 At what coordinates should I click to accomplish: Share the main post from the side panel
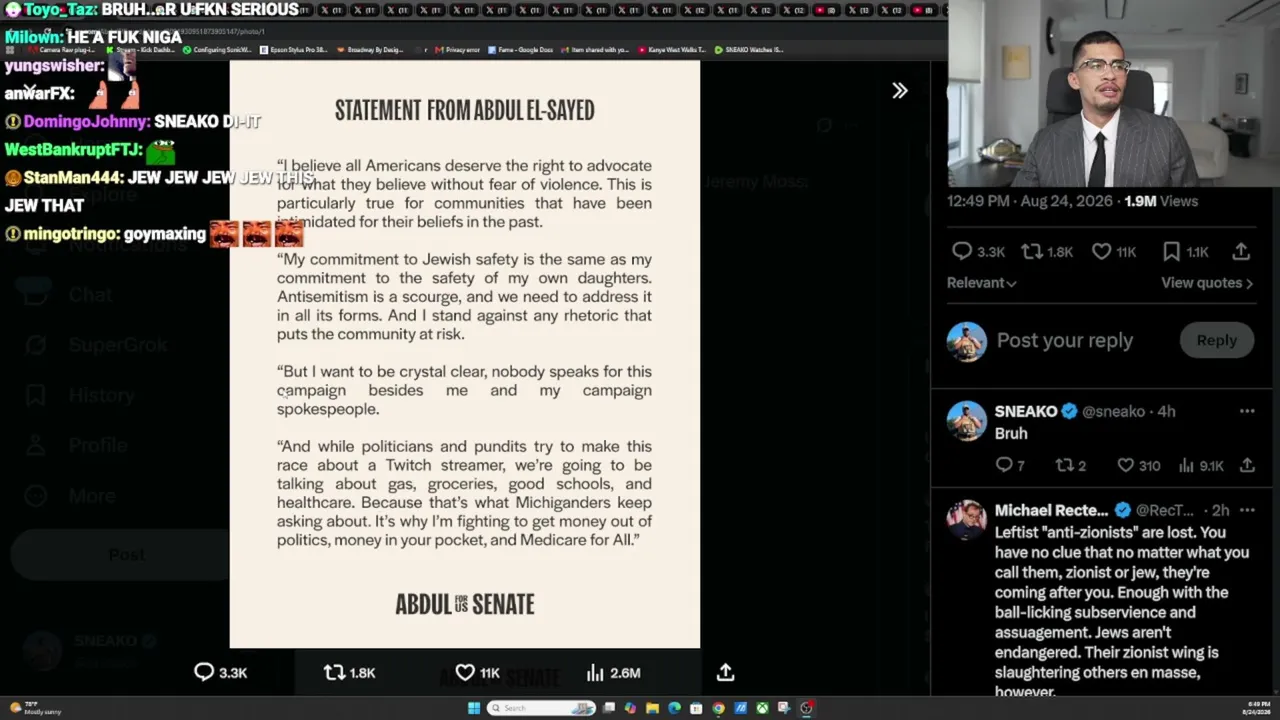(x=1241, y=252)
